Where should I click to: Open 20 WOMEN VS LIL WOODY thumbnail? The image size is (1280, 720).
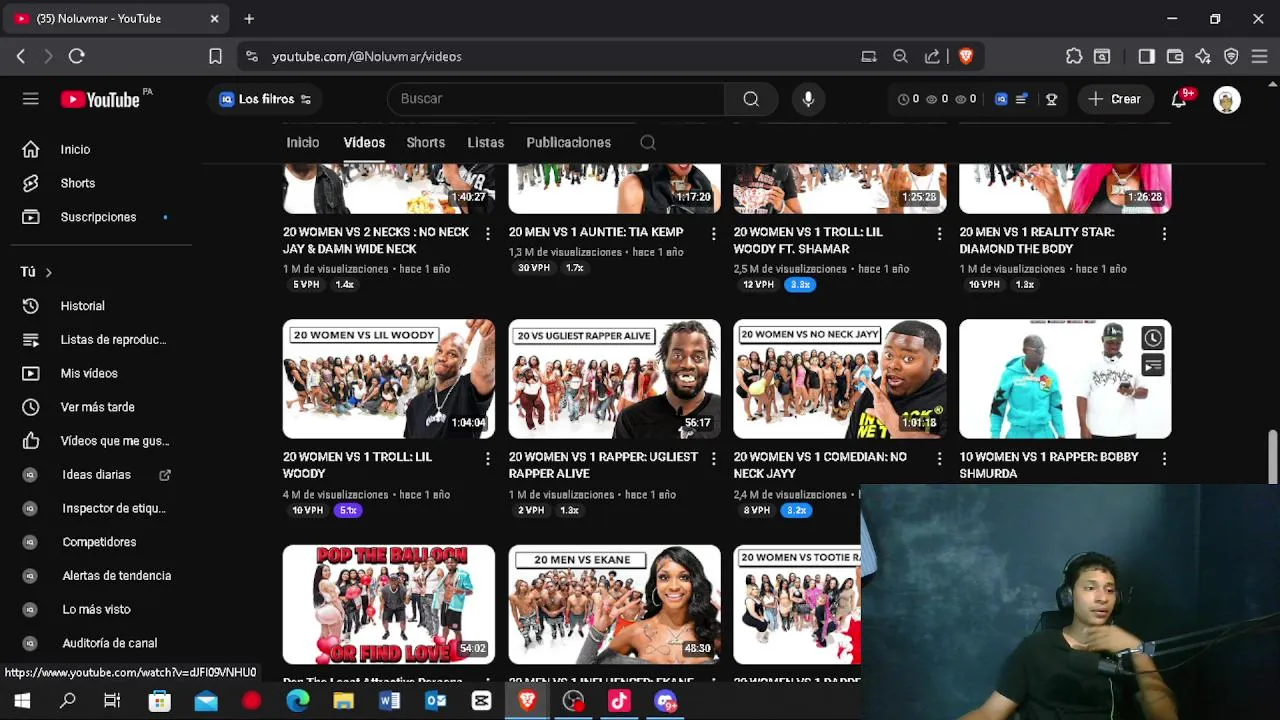click(x=389, y=379)
